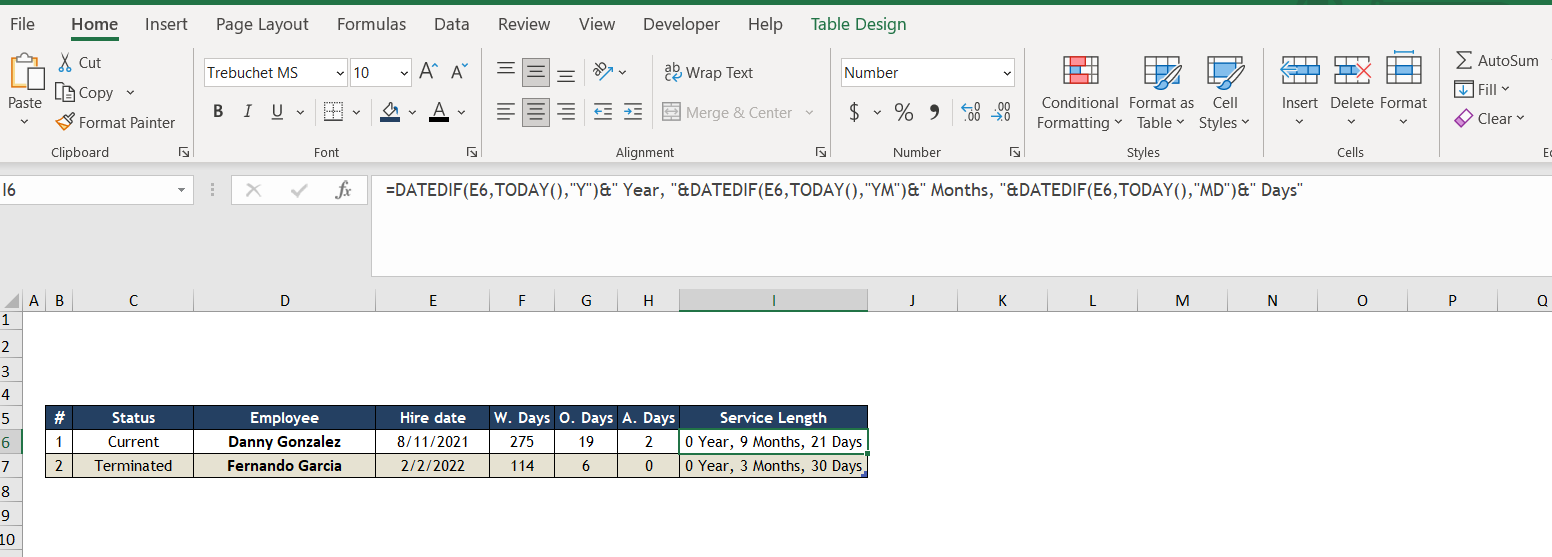Click Increase Decimal icon
Image resolution: width=1552 pixels, height=557 pixels.
970,112
